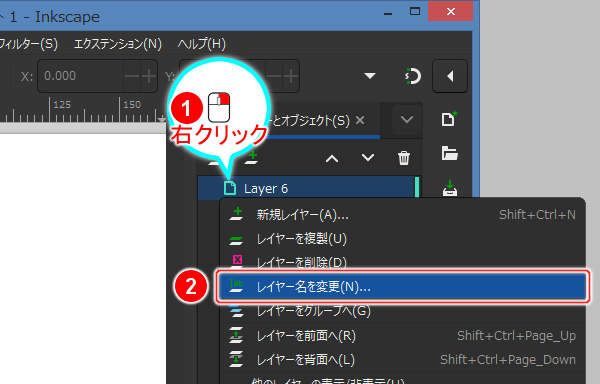The width and height of the screenshot is (600, 384).
Task: Open the toolbar overflow dropdown arrow
Action: point(370,76)
